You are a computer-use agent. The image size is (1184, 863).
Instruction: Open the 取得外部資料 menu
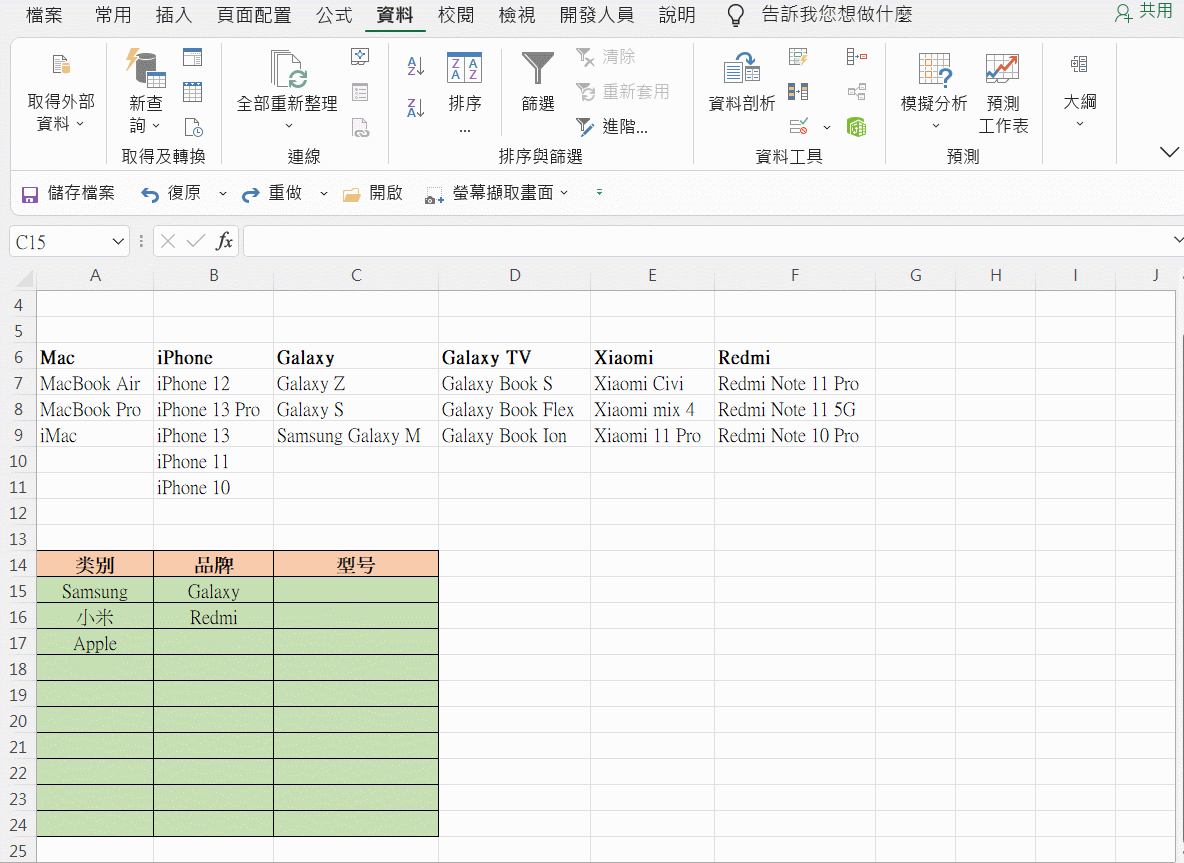pyautogui.click(x=61, y=91)
